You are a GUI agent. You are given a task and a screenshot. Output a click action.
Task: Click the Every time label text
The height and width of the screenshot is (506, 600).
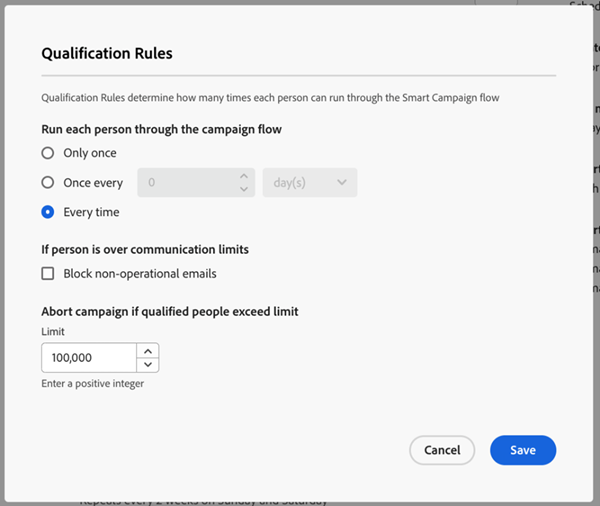[91, 212]
